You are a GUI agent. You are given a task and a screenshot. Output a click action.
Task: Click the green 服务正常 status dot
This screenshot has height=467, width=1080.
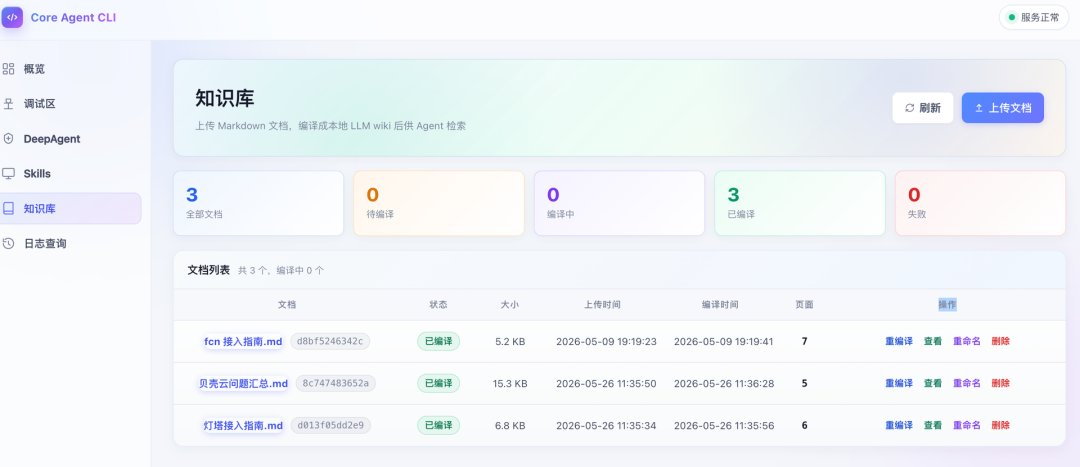coord(1012,18)
